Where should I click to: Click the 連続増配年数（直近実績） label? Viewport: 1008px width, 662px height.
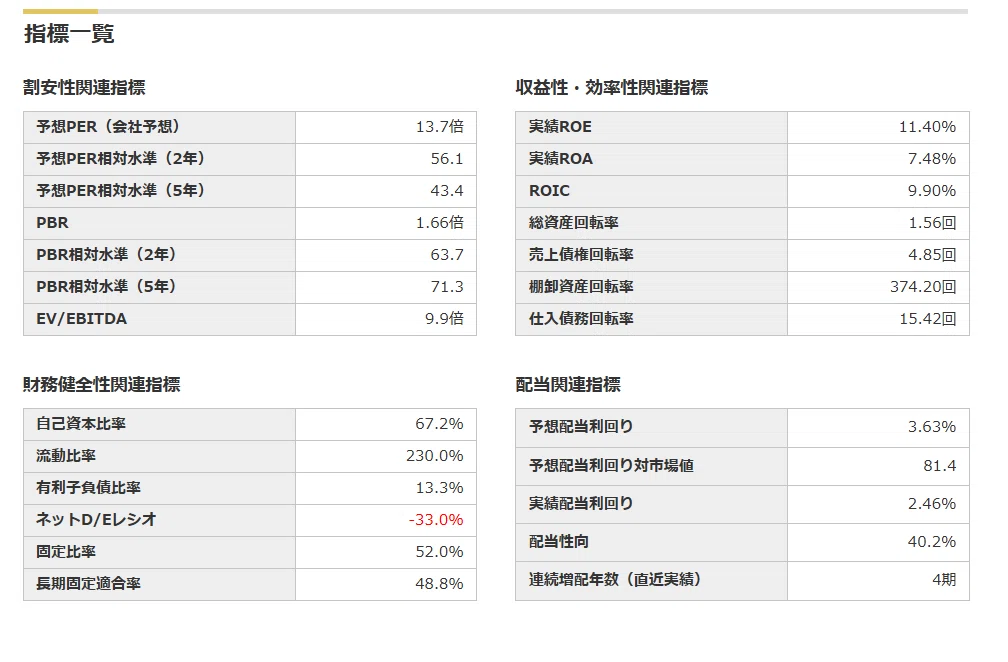coord(615,580)
